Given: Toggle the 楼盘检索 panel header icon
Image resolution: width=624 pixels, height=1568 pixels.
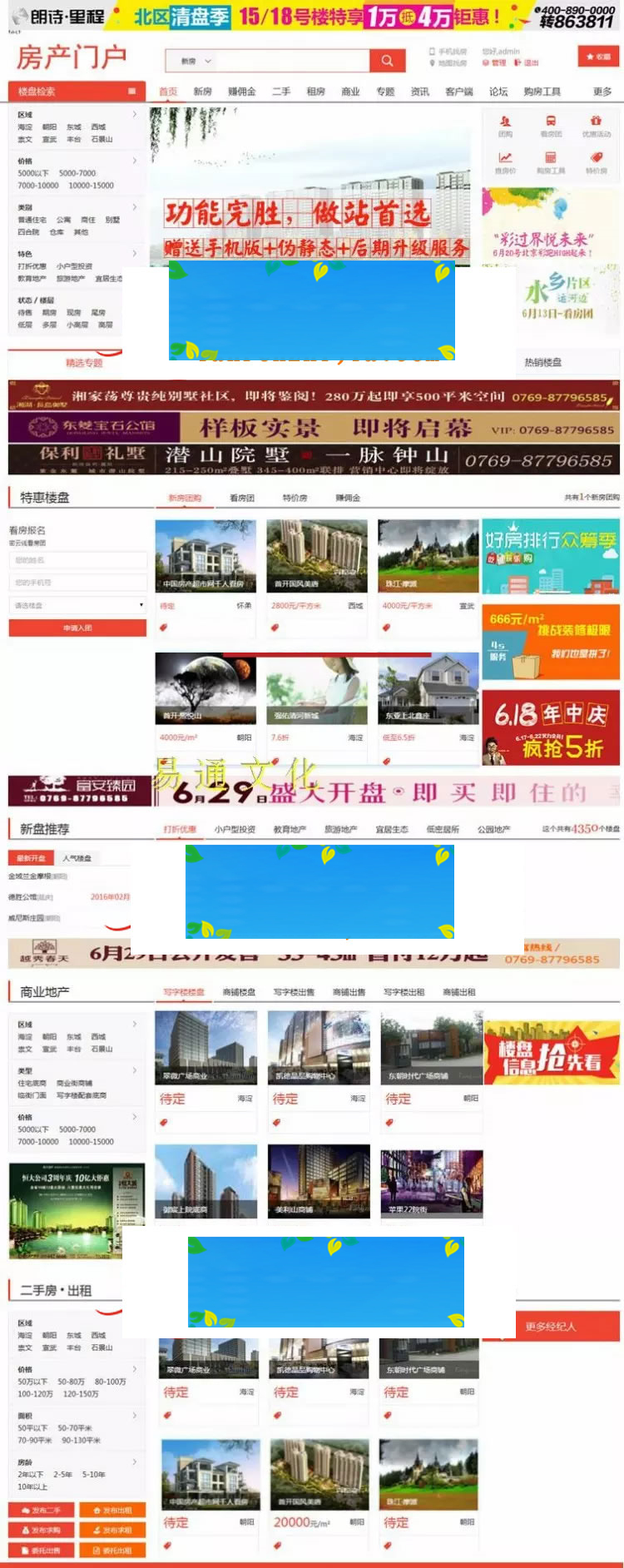Looking at the screenshot, I should (131, 91).
